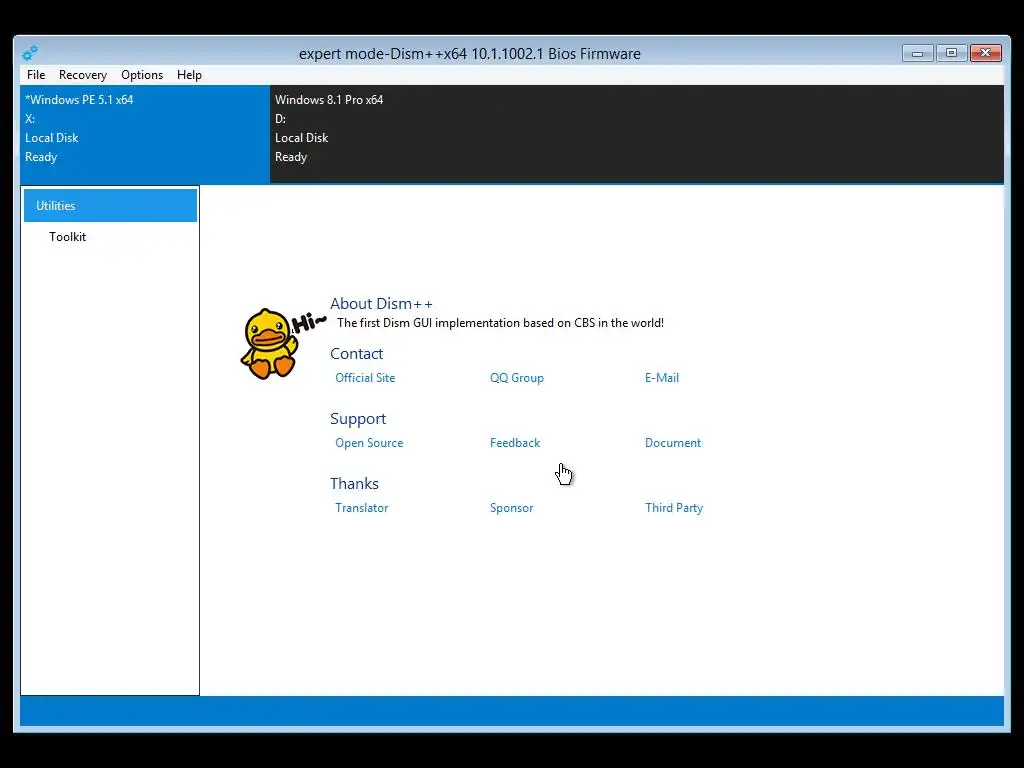The width and height of the screenshot is (1024, 768).
Task: Open the Official Site link
Action: [365, 378]
